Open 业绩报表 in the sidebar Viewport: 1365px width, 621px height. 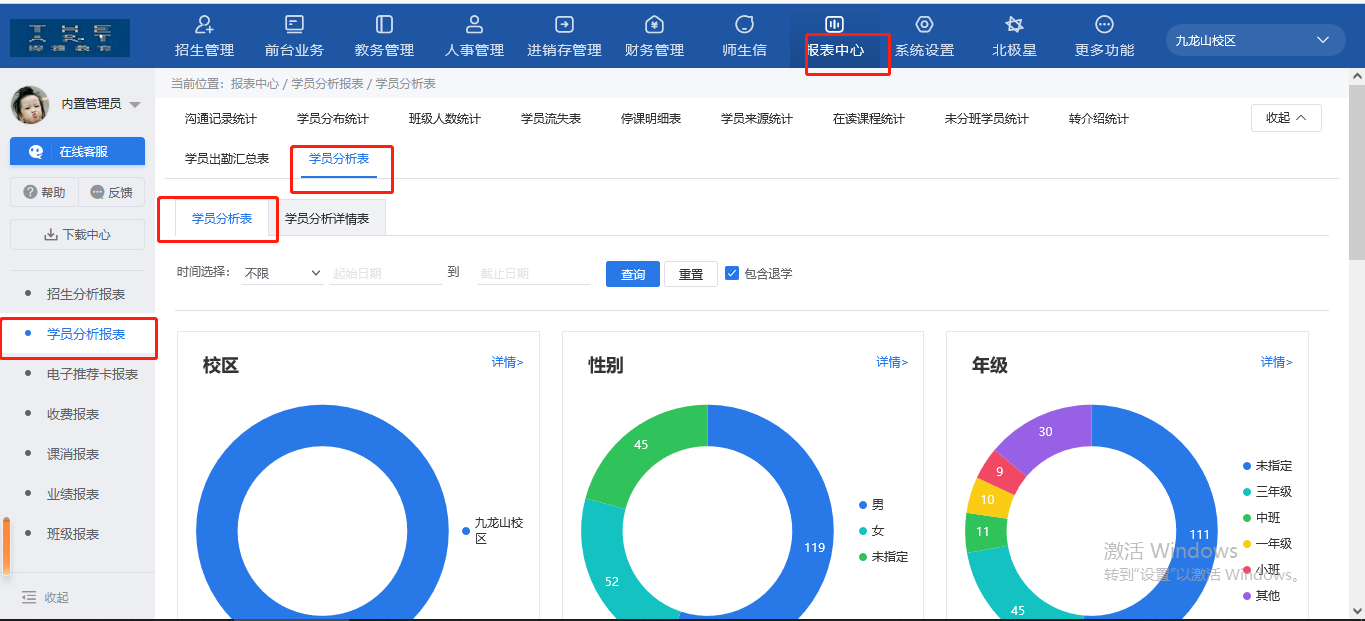(x=73, y=494)
